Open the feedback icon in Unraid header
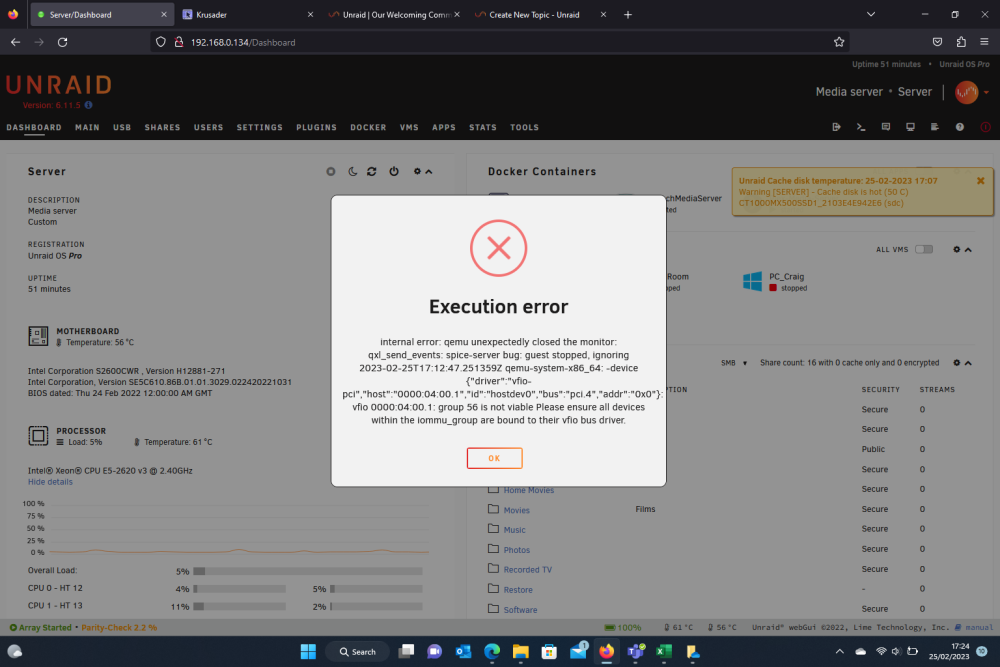This screenshot has width=1000, height=667. point(886,127)
